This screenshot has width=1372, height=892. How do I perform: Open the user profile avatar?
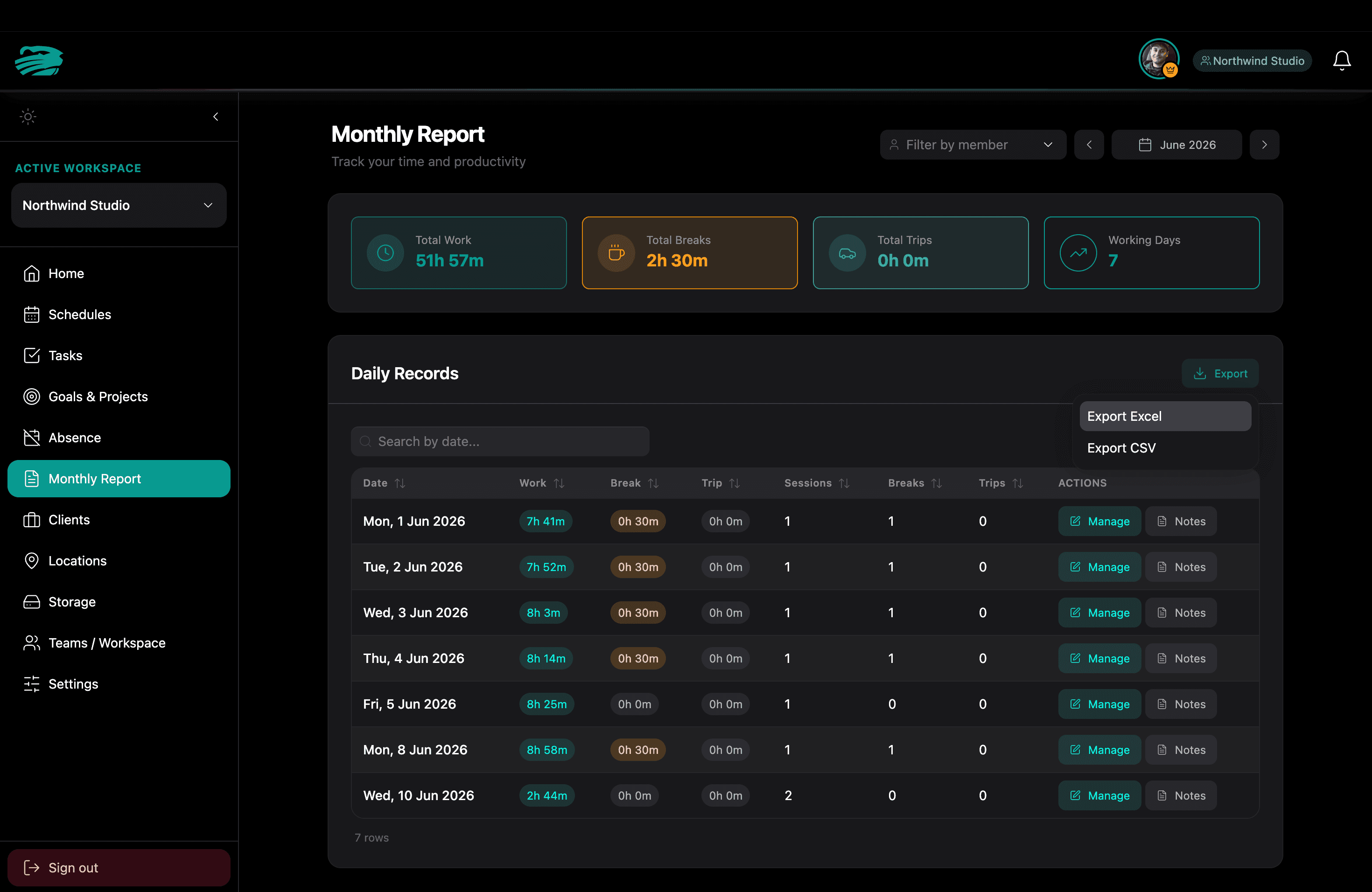(x=1159, y=59)
